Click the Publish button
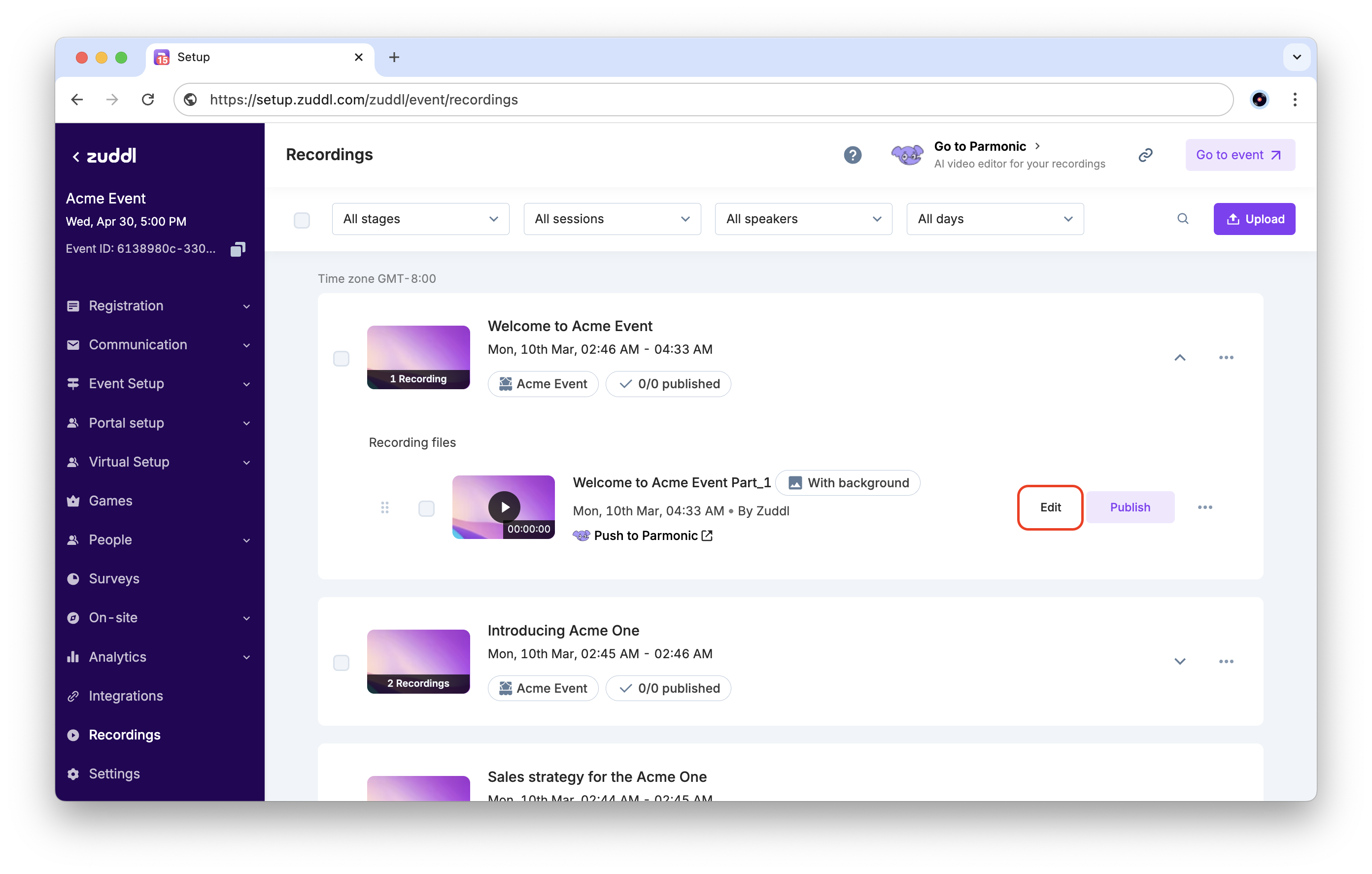Screen dimensions: 1372x874 [x=1129, y=507]
